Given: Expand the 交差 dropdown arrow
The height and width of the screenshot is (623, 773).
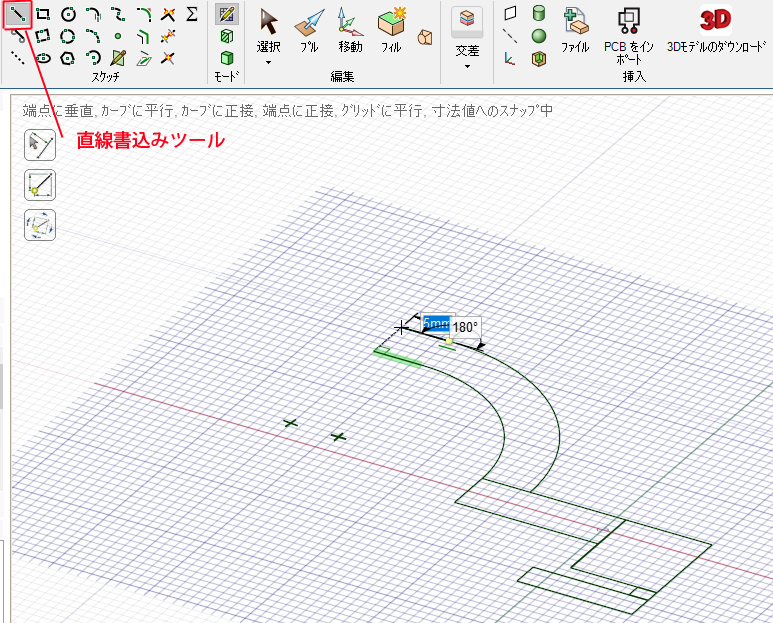Looking at the screenshot, I should [467, 67].
